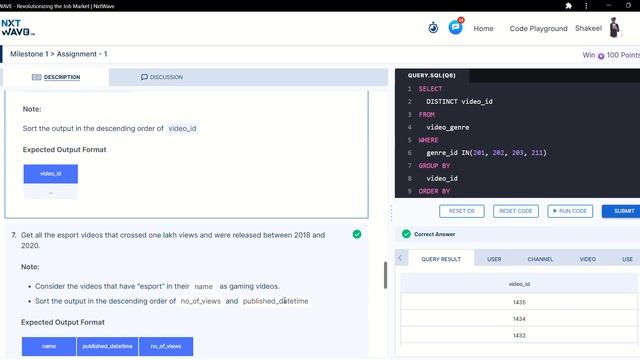Open the Channel table tab
This screenshot has height=360, width=640.
coord(540,259)
